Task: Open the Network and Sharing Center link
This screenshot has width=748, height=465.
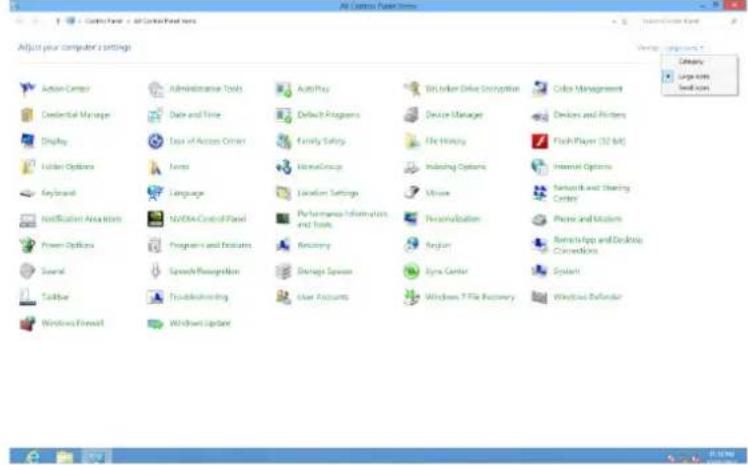Action: [x=592, y=193]
